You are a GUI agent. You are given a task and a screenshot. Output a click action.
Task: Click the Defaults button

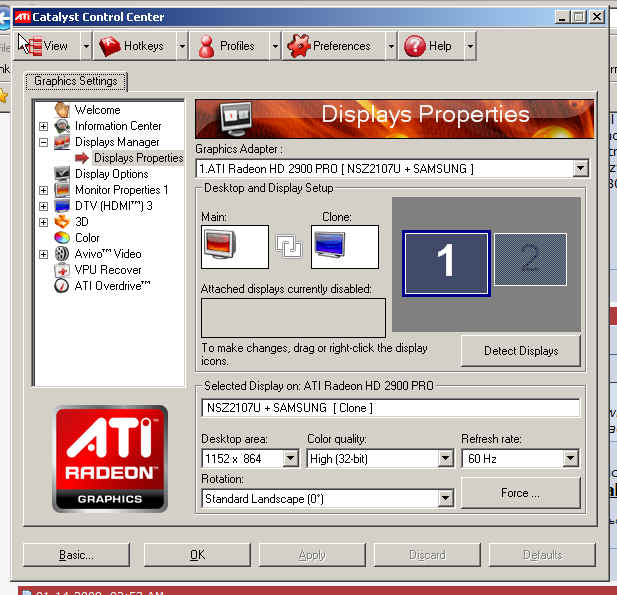pos(542,555)
